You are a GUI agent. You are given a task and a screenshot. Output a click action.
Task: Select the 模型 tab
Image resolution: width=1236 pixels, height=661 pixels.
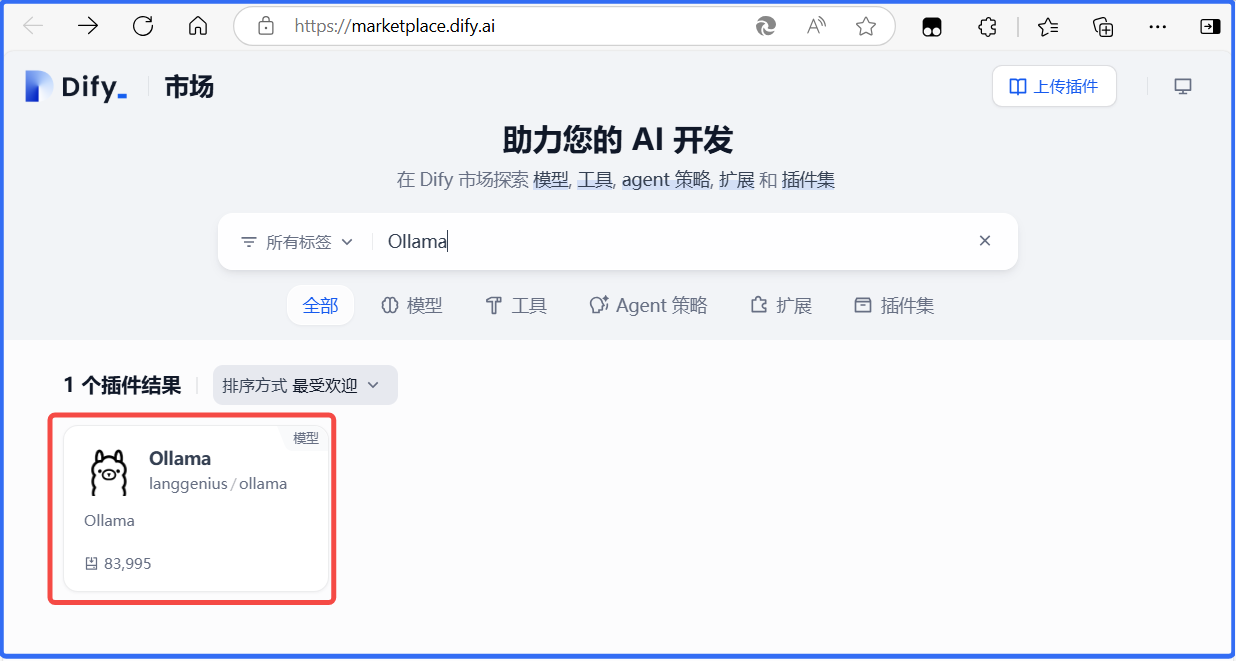411,305
